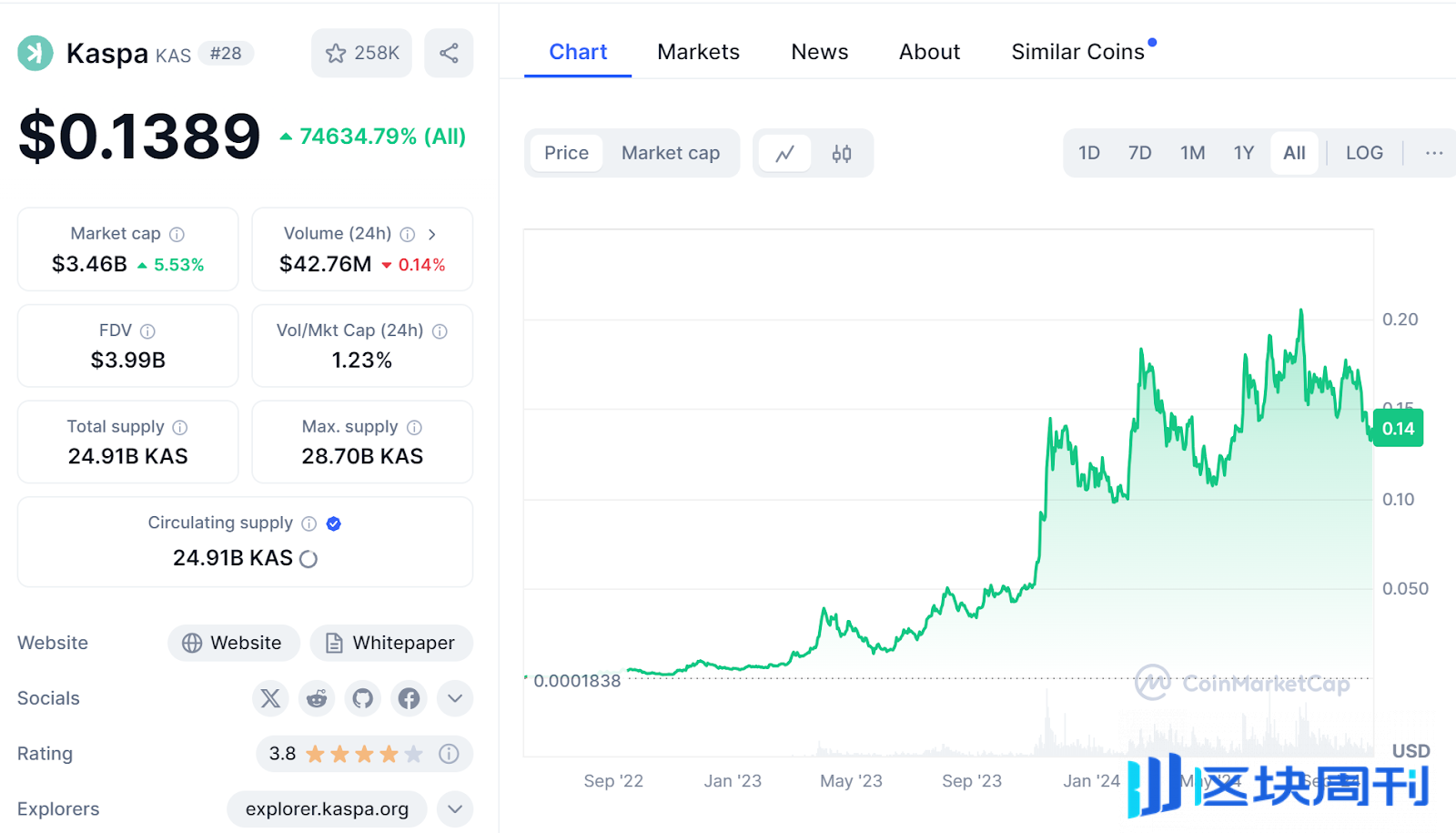Click the circulating supply progress ring
This screenshot has height=833, width=1456.
[x=308, y=559]
